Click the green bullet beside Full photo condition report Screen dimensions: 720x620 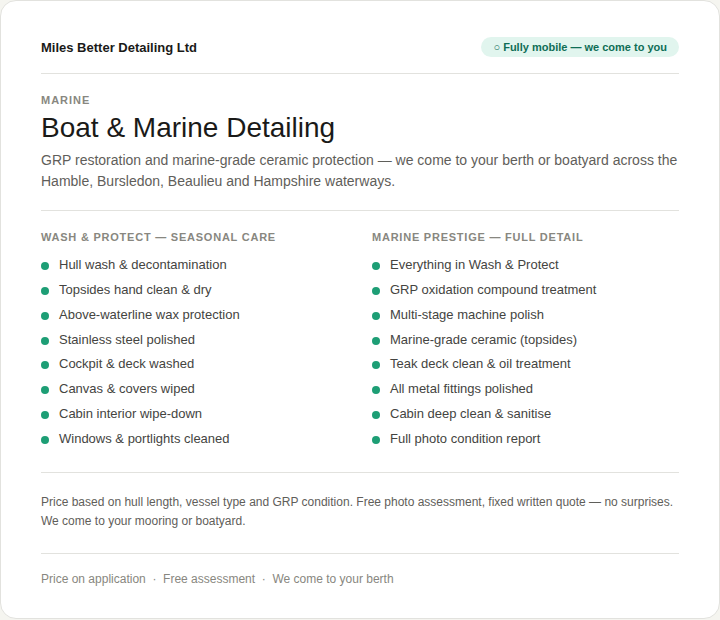(376, 440)
